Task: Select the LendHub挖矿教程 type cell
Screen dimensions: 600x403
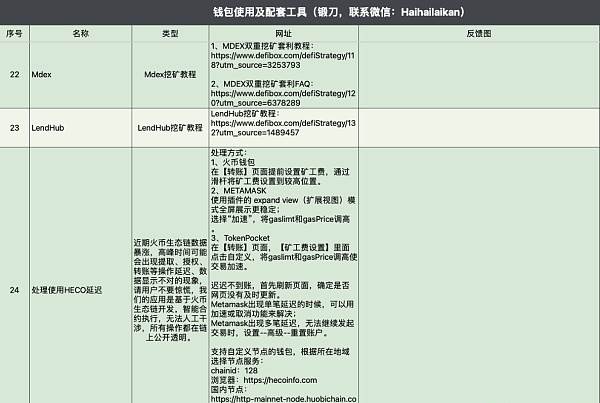Action: 170,128
